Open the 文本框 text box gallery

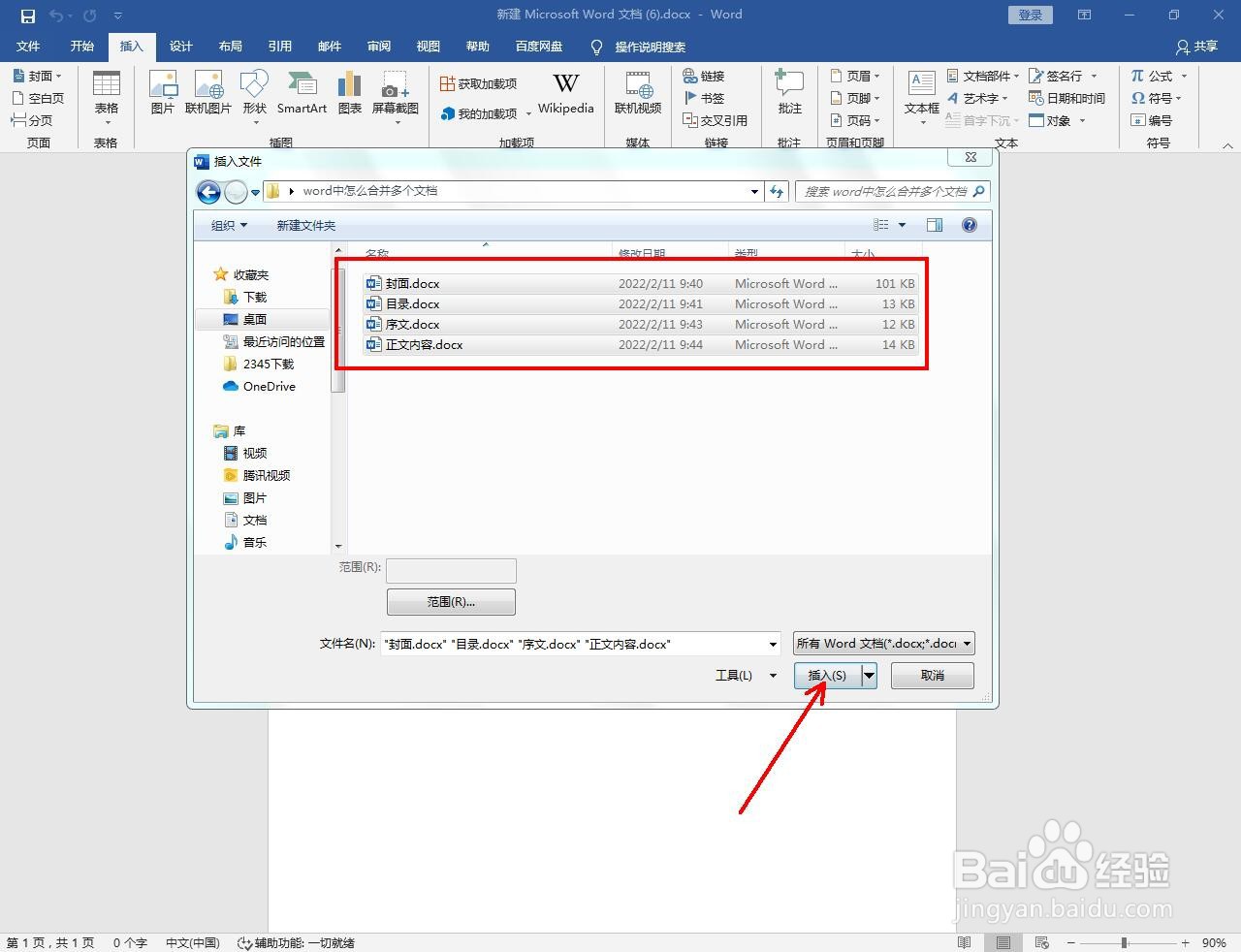921,98
